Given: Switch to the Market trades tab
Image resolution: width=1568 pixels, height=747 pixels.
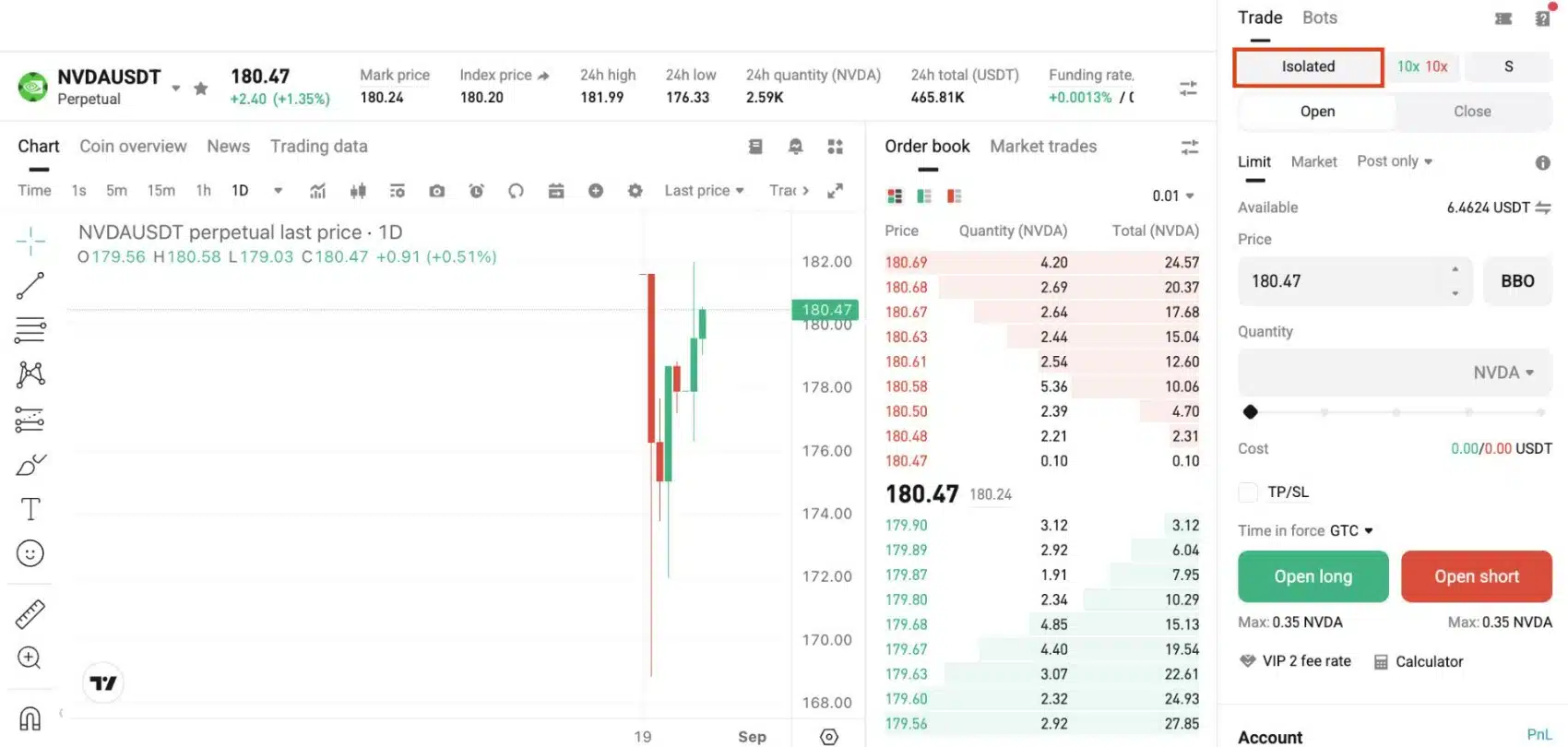Looking at the screenshot, I should click(x=1043, y=146).
